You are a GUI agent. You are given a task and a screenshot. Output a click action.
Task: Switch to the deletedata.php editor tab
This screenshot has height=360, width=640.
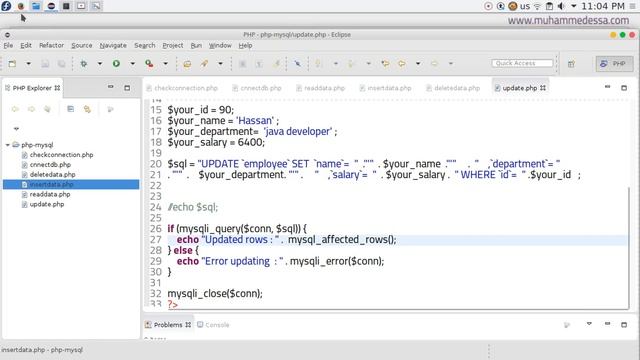[453, 88]
